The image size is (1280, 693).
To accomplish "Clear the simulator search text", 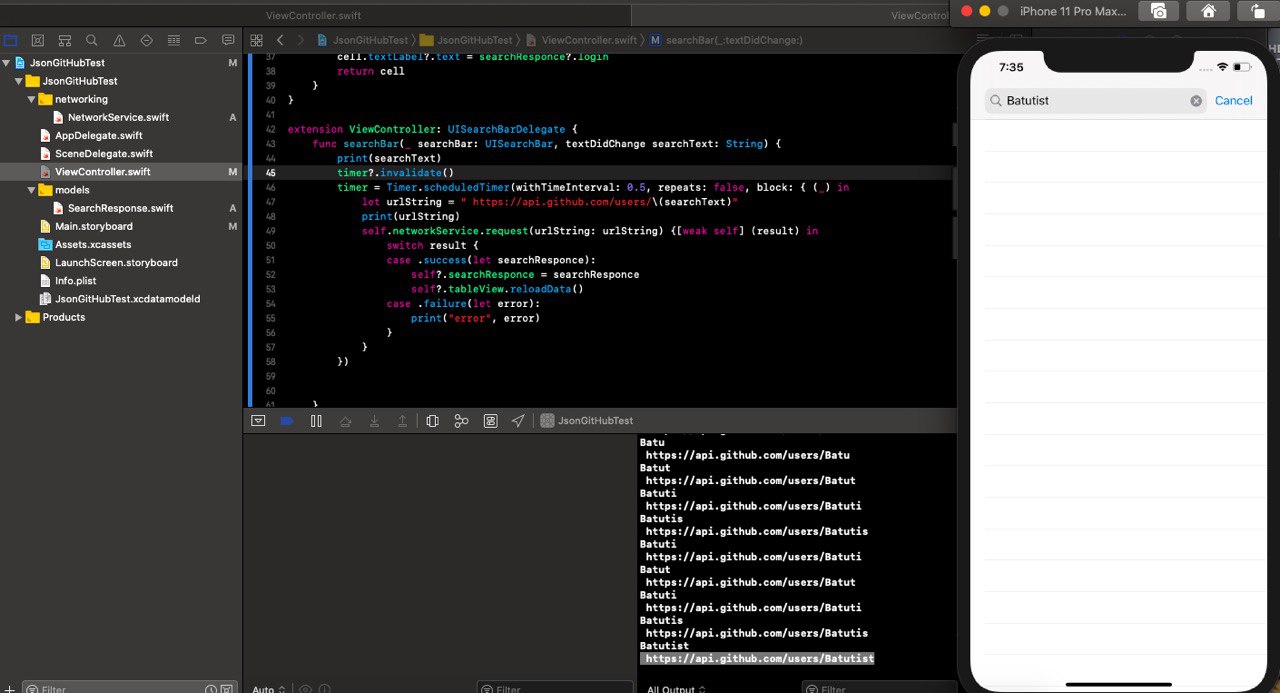I will [x=1196, y=101].
